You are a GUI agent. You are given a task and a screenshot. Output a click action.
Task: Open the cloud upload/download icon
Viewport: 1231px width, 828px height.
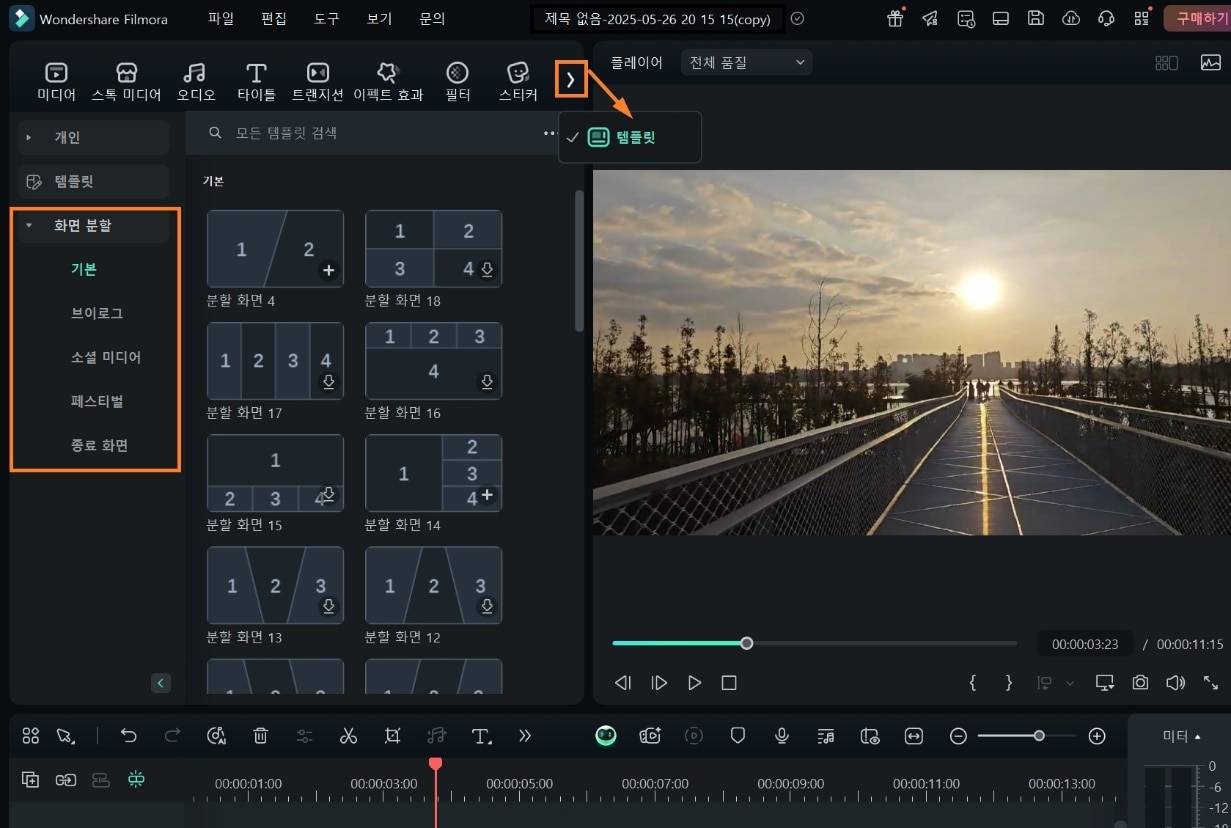(1071, 19)
